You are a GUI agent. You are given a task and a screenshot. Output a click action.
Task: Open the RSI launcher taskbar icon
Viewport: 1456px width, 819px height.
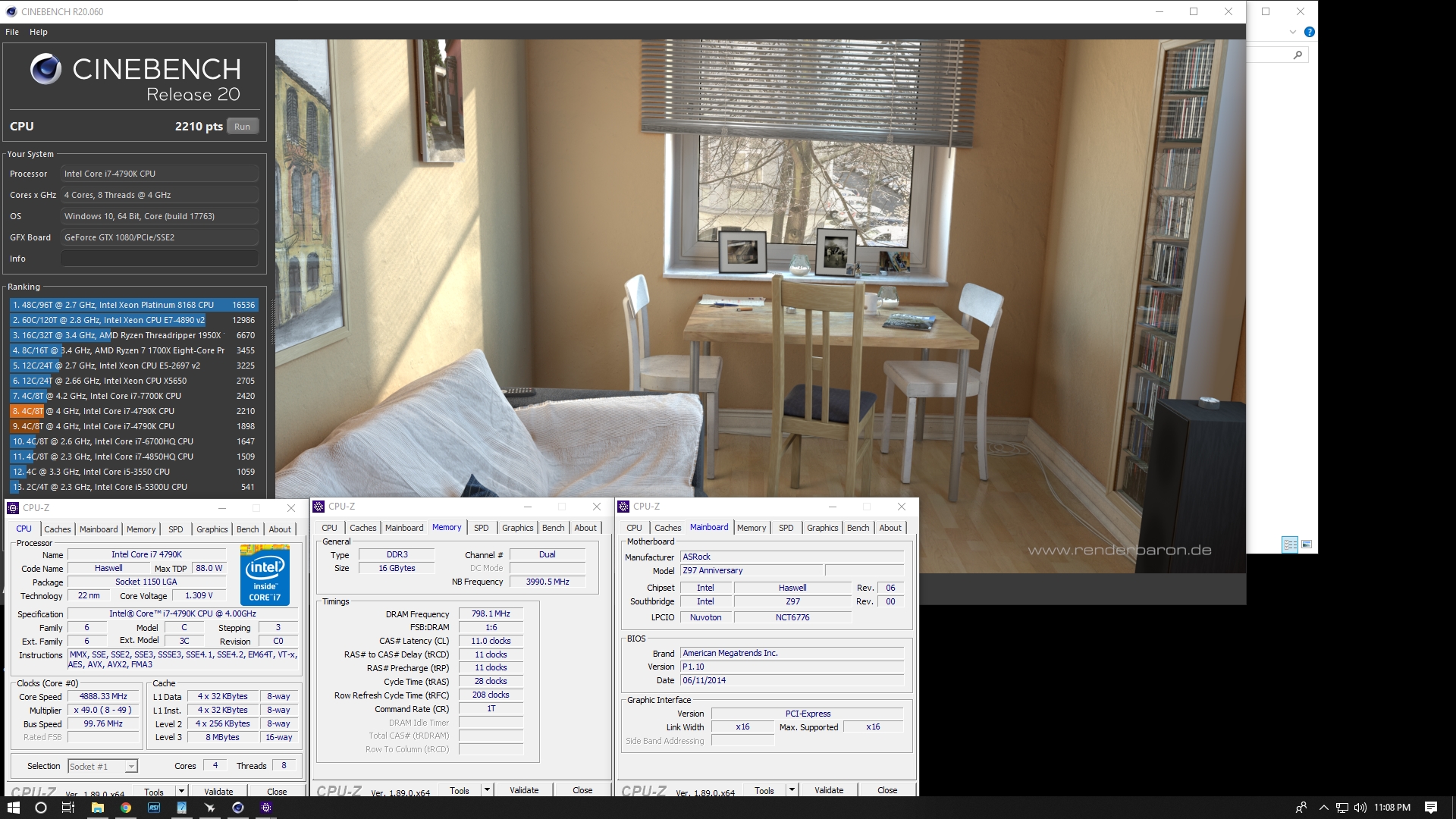[x=154, y=808]
